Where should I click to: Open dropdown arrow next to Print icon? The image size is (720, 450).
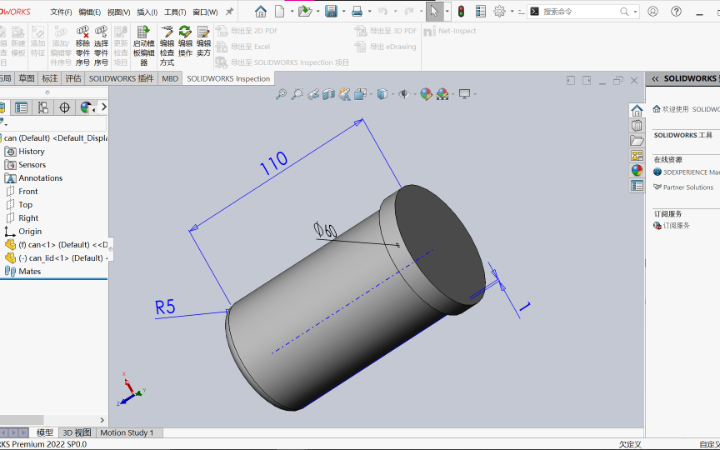[370, 11]
